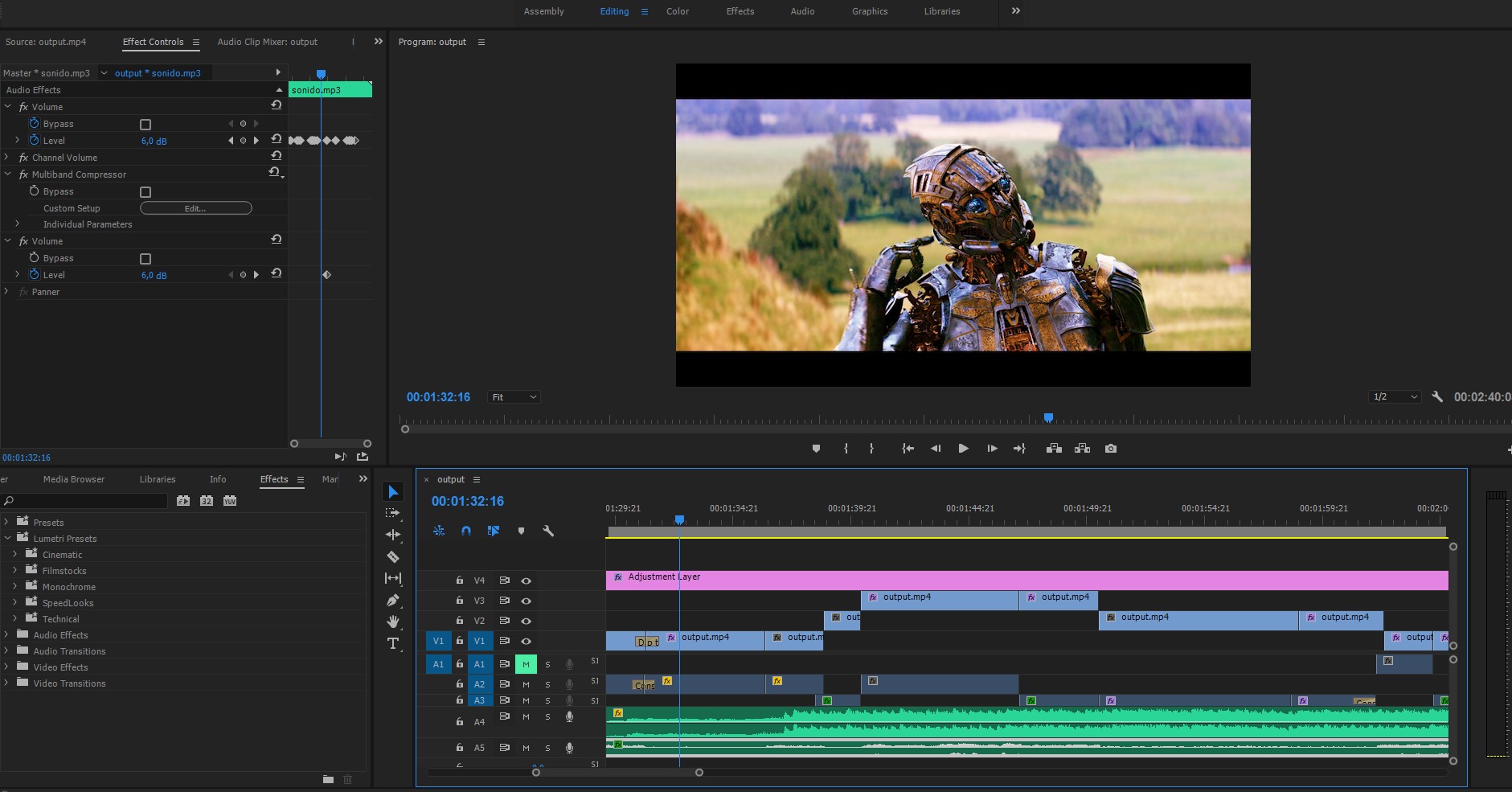Show more workspaces overflow arrows
The image size is (1512, 792).
(x=1016, y=10)
